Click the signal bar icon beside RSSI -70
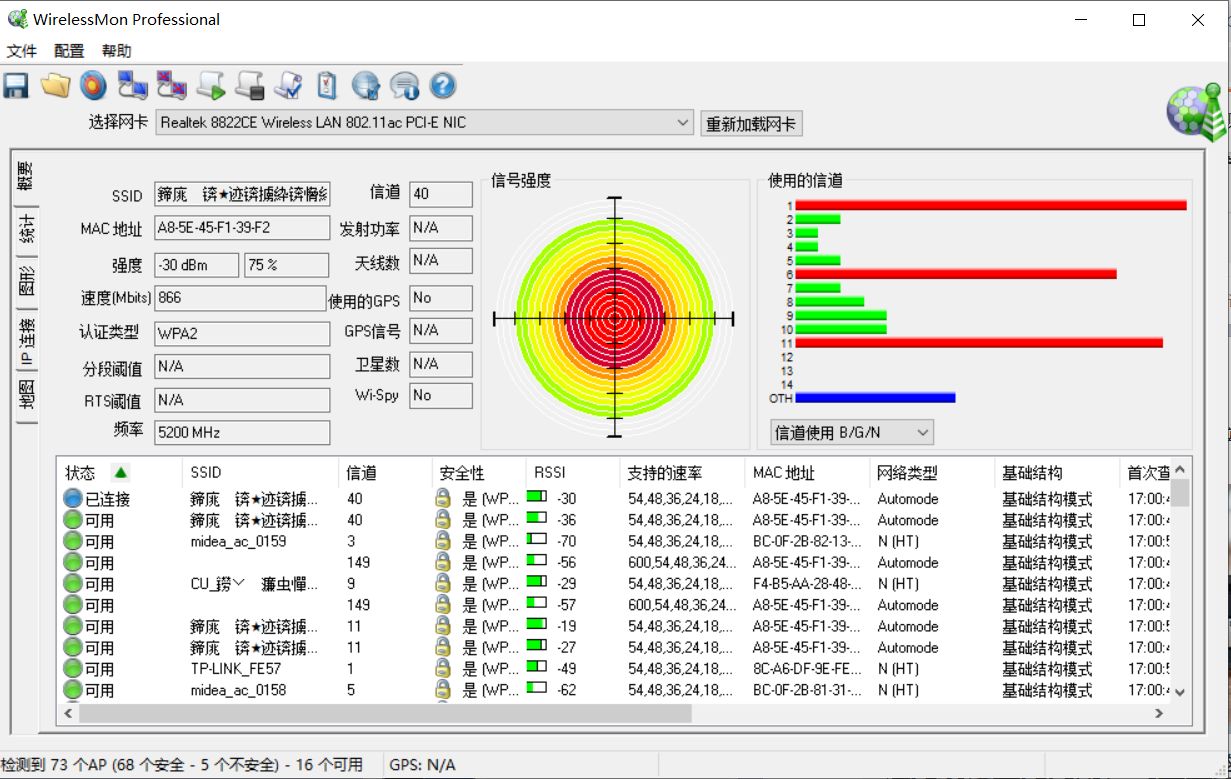The height and width of the screenshot is (779, 1231). coord(537,541)
